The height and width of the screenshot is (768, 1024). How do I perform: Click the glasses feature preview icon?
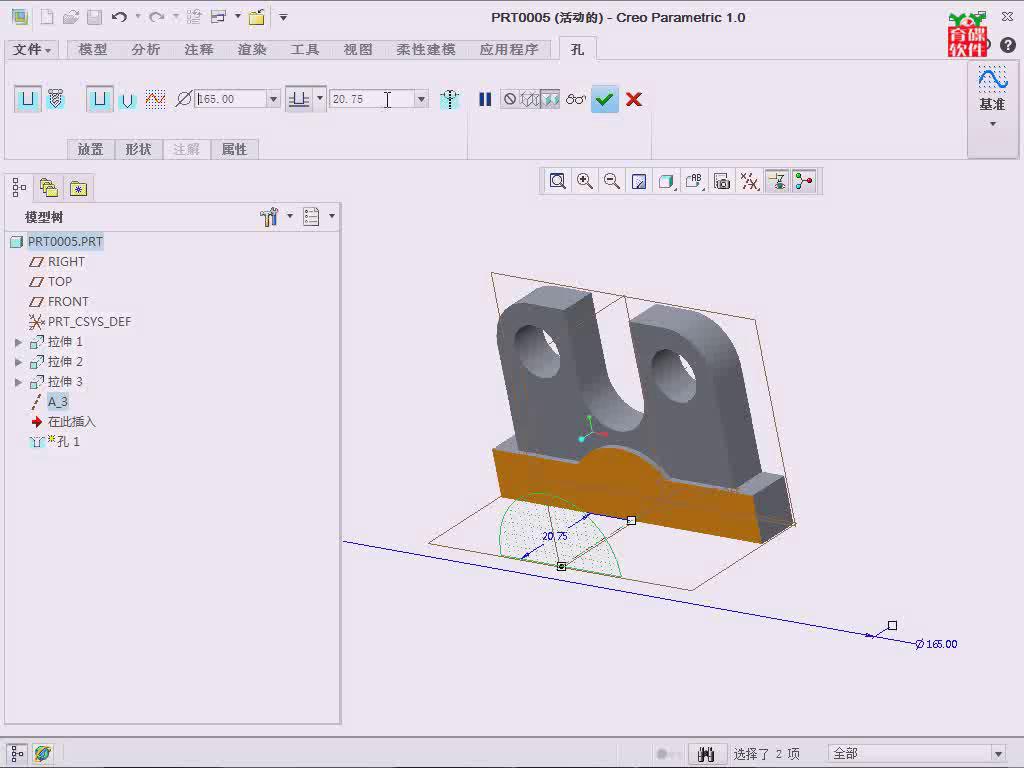tap(576, 99)
